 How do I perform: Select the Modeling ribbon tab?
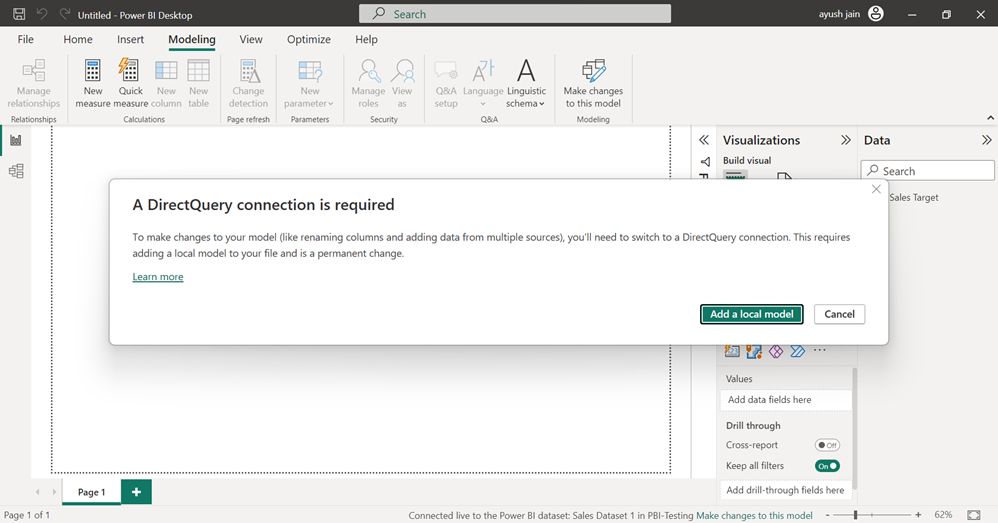[192, 39]
